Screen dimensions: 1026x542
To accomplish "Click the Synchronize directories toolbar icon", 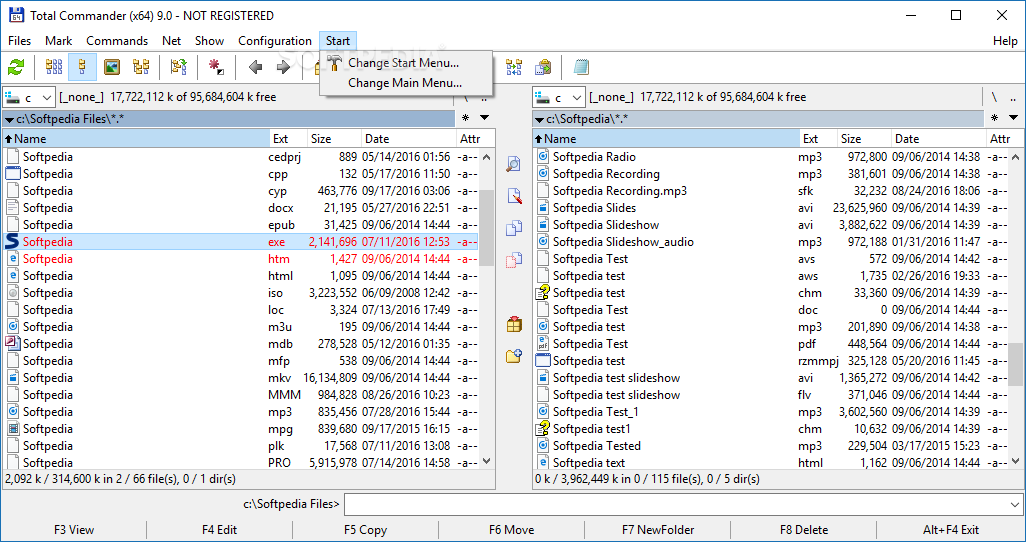I will click(x=514, y=67).
